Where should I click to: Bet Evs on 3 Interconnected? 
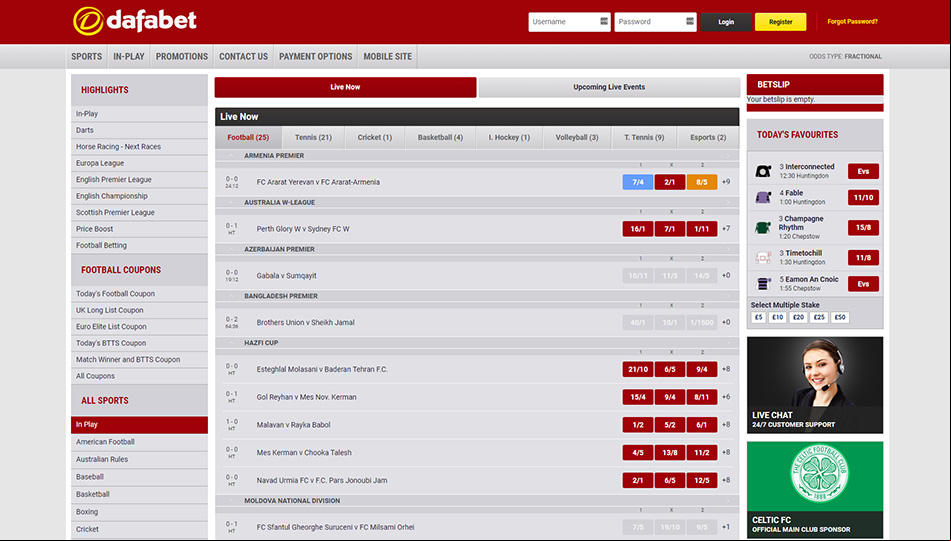click(x=863, y=171)
